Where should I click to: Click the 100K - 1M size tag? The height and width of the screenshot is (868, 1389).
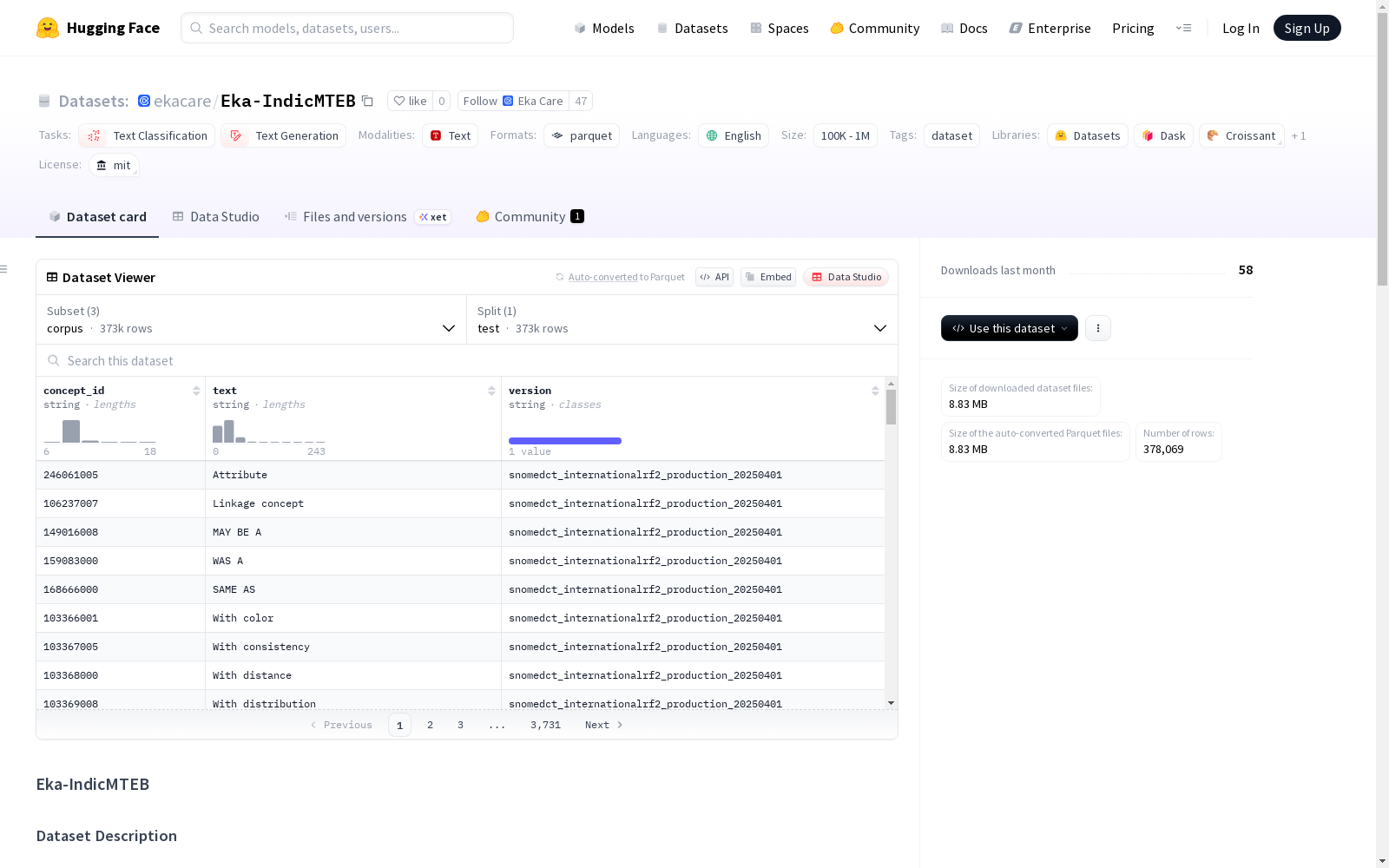tap(846, 135)
